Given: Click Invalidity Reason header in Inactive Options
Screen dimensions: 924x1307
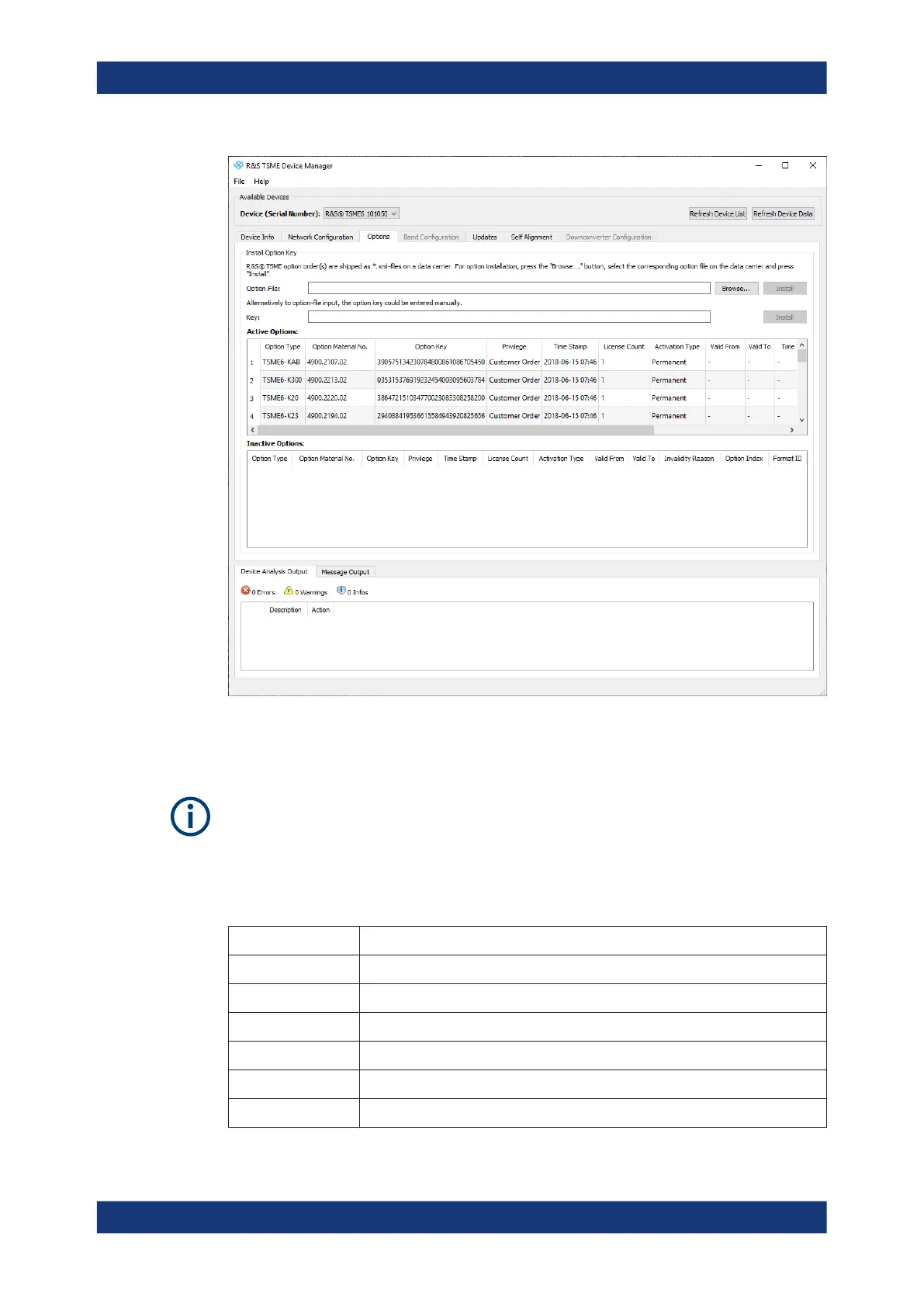Looking at the screenshot, I should (x=689, y=459).
